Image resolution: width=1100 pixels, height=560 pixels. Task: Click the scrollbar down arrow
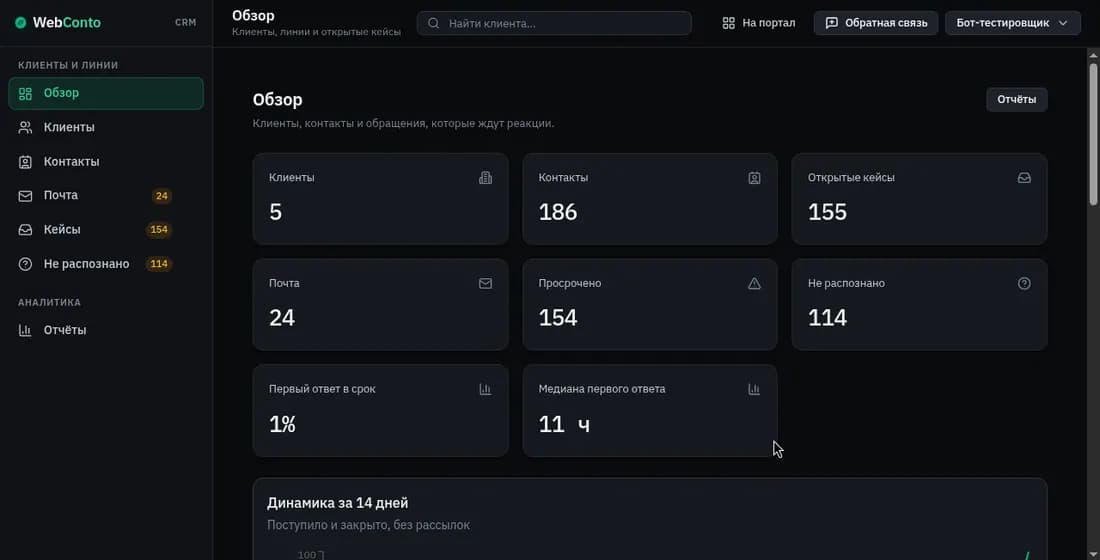(x=1093, y=554)
